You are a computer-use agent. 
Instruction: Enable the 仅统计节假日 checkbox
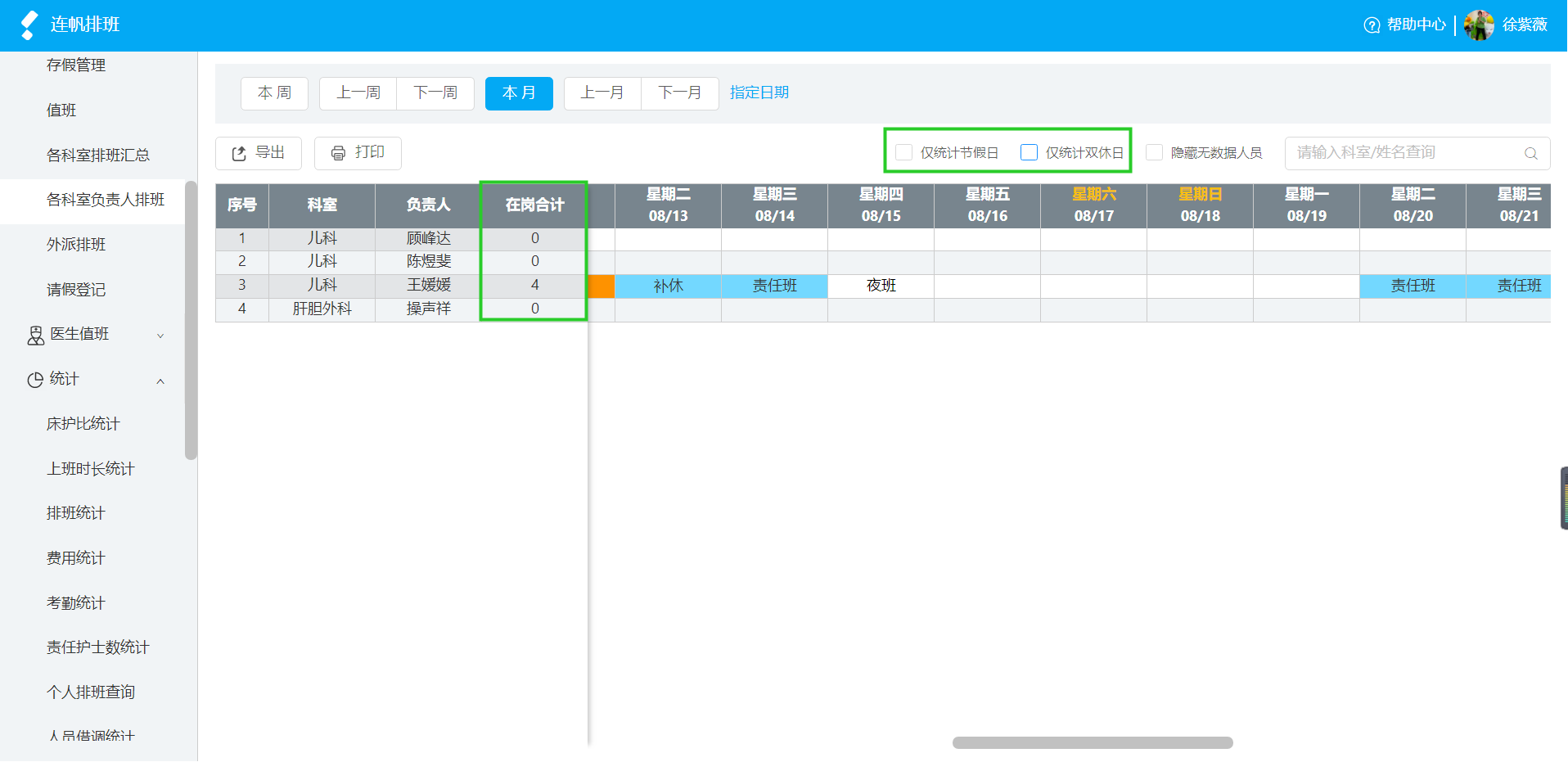(x=903, y=152)
